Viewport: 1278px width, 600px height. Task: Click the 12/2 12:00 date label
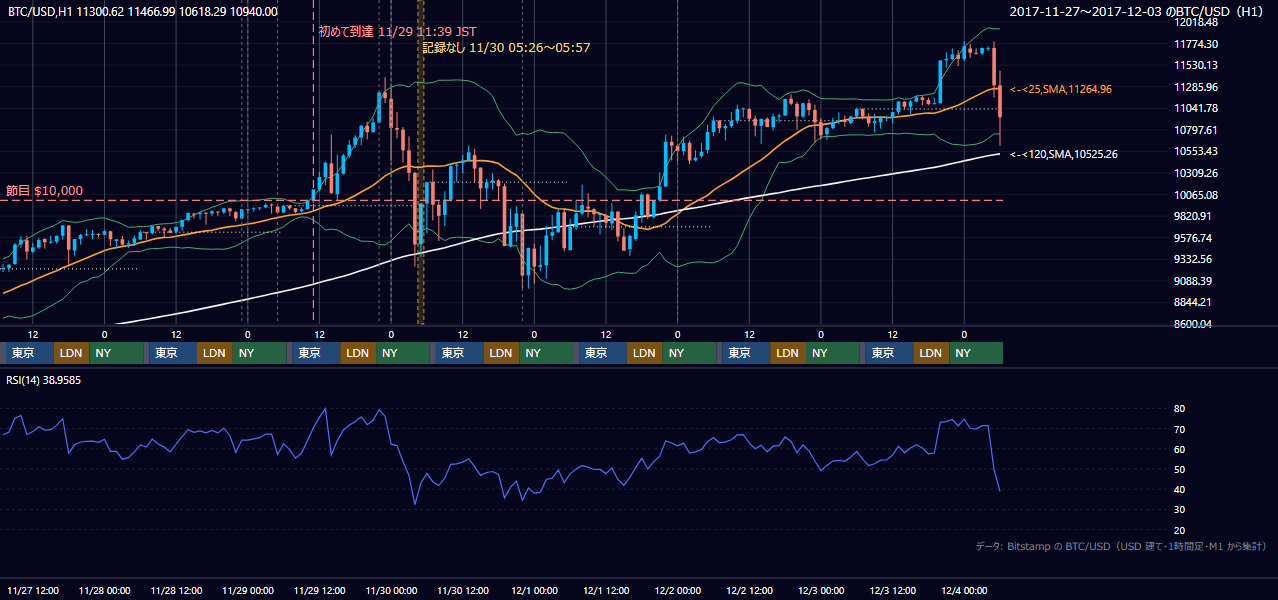click(x=750, y=590)
